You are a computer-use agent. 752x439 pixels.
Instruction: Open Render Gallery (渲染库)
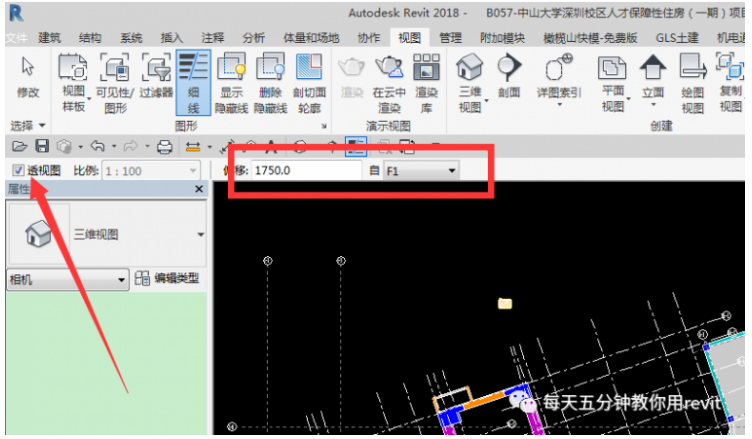tap(426, 83)
